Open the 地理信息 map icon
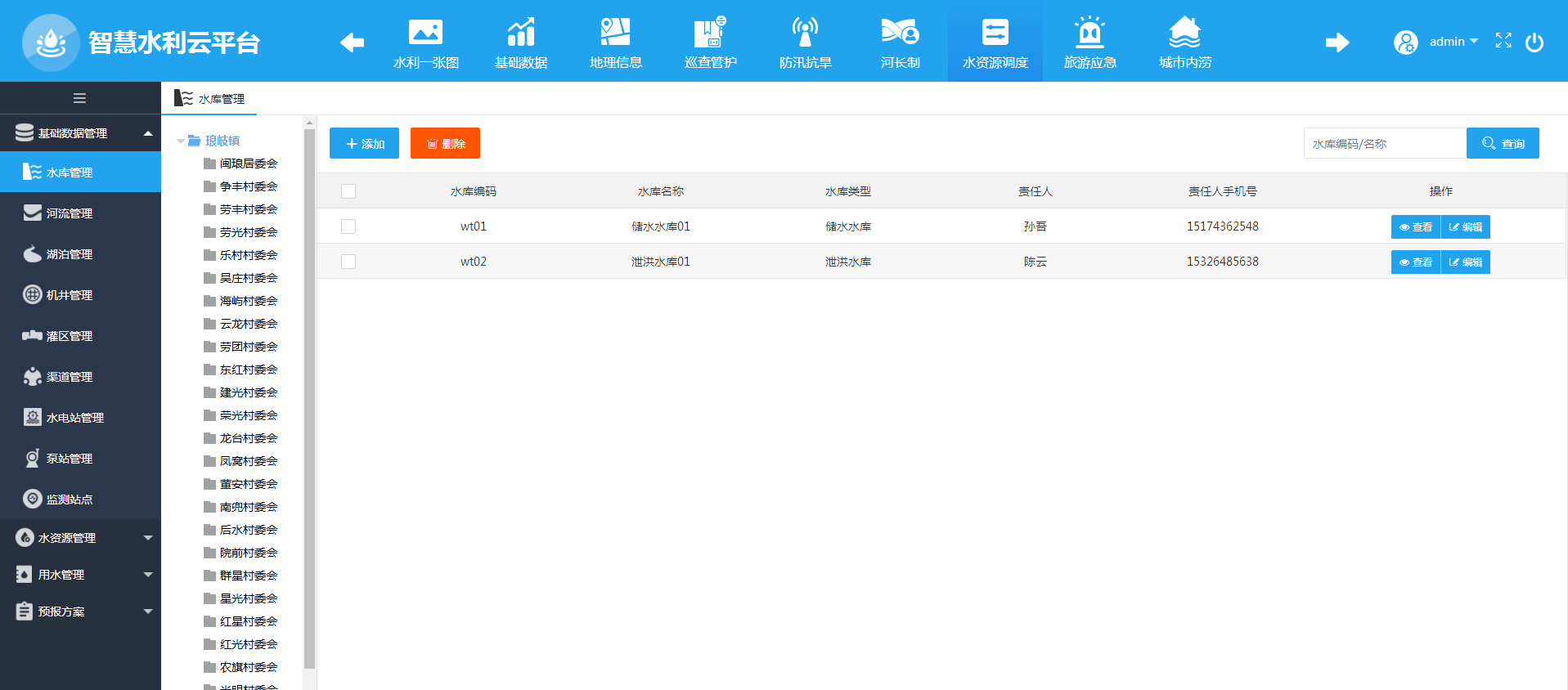Viewport: 1568px width, 690px height. [615, 33]
